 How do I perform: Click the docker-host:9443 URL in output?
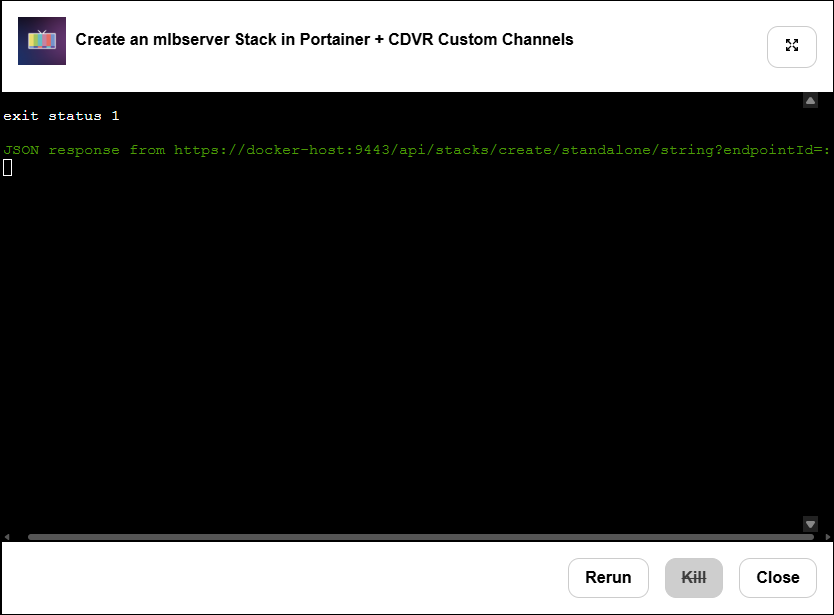(x=284, y=150)
